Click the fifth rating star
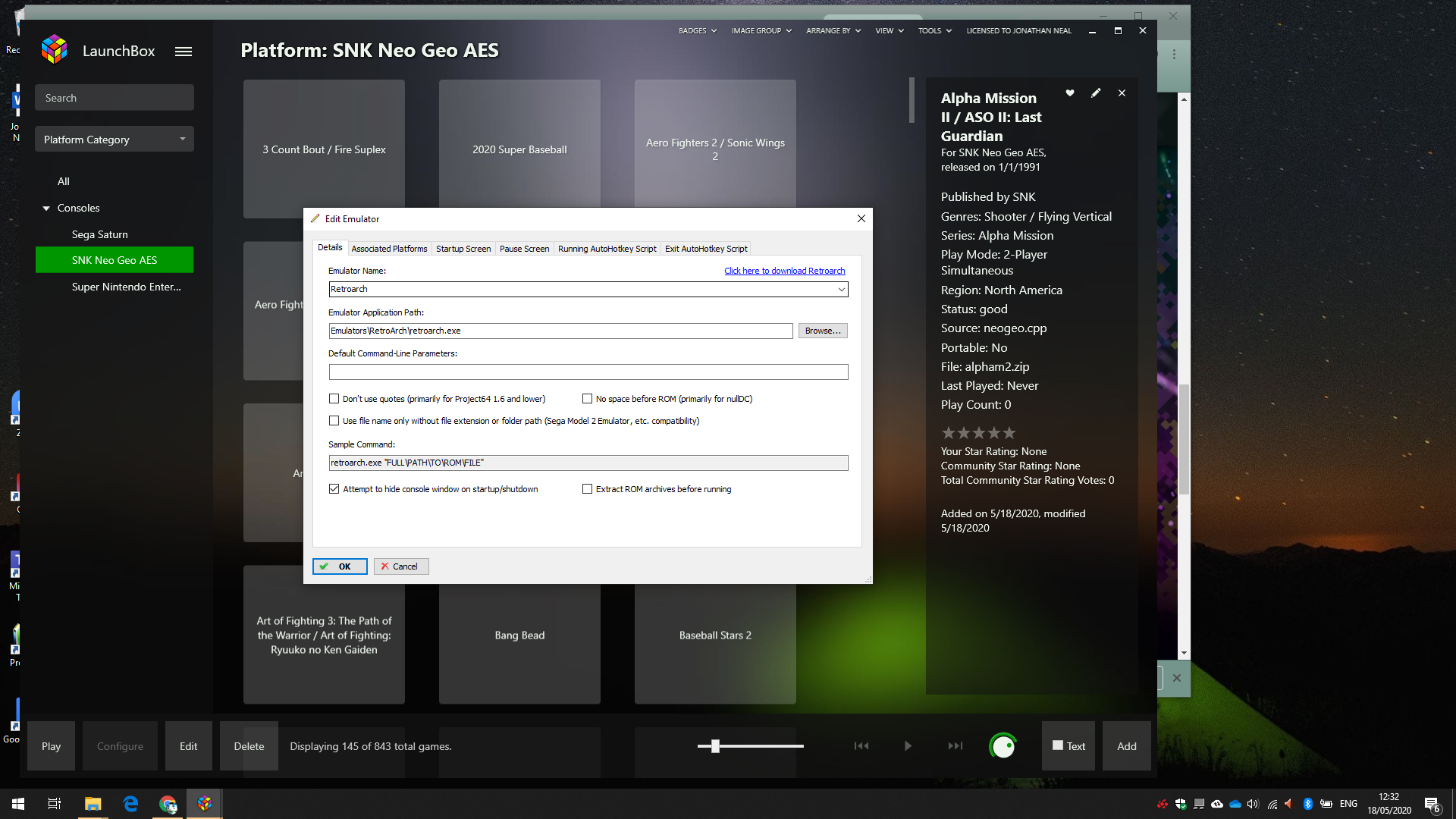This screenshot has height=819, width=1456. pos(1009,433)
